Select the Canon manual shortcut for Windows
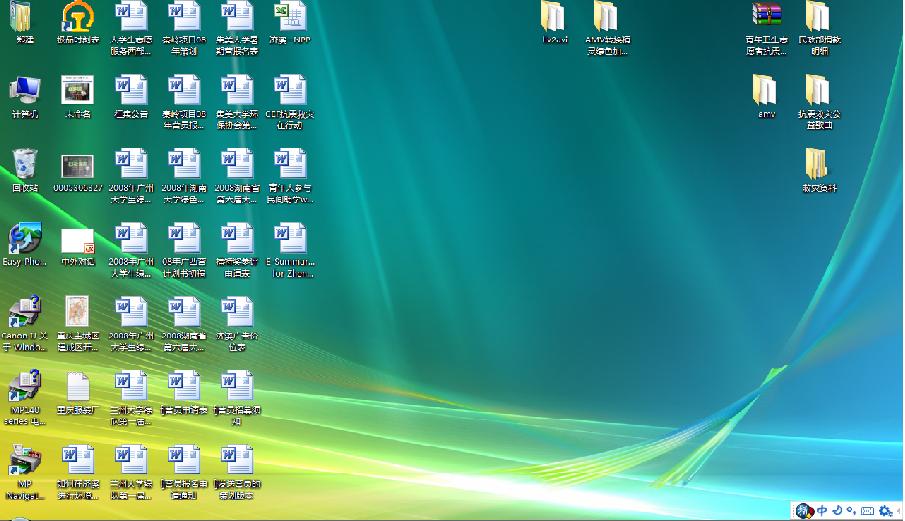The image size is (905, 521). point(25,312)
